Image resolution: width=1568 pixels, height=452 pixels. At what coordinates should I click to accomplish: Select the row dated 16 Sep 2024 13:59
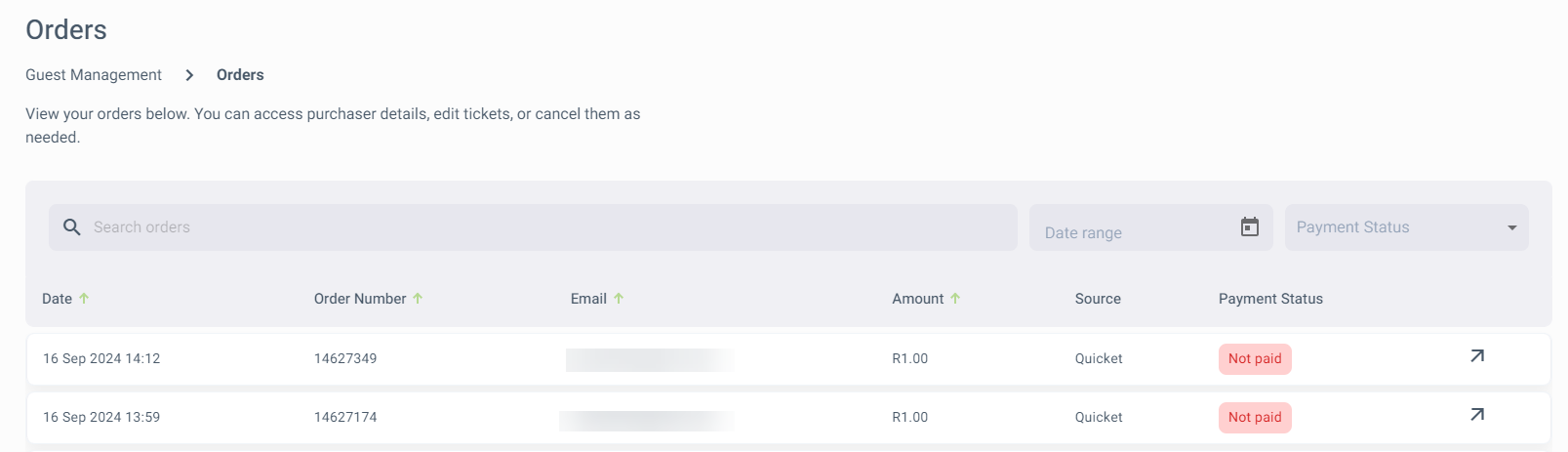pos(788,418)
